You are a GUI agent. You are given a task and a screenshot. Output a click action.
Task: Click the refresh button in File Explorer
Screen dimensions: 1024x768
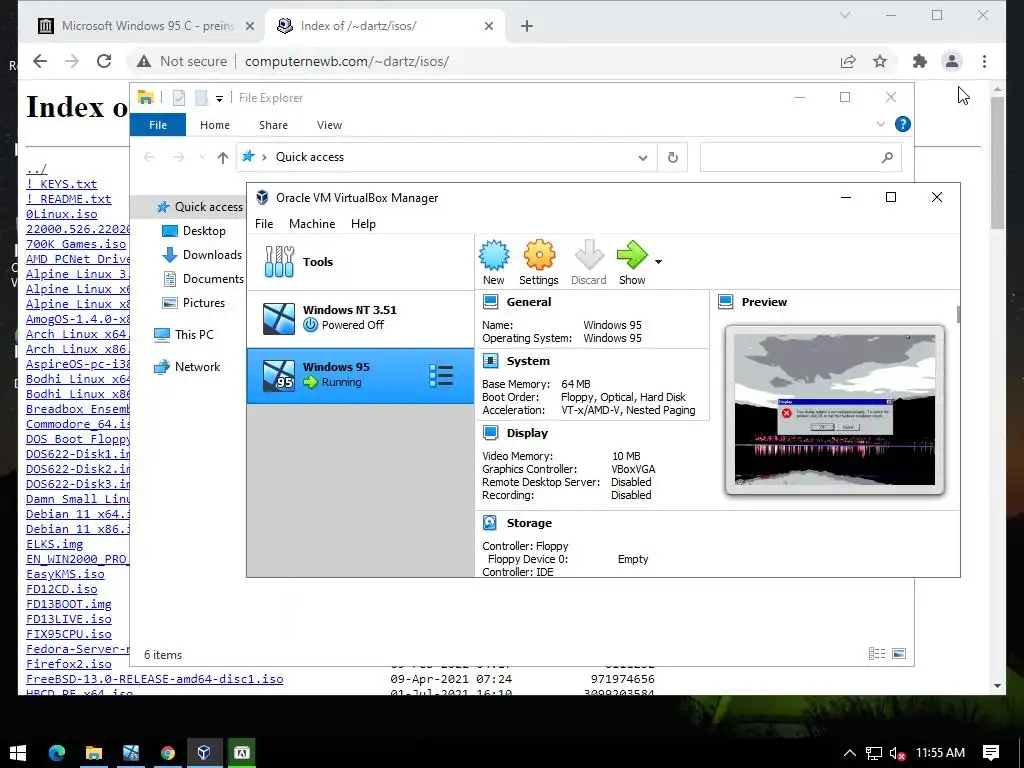pos(673,157)
